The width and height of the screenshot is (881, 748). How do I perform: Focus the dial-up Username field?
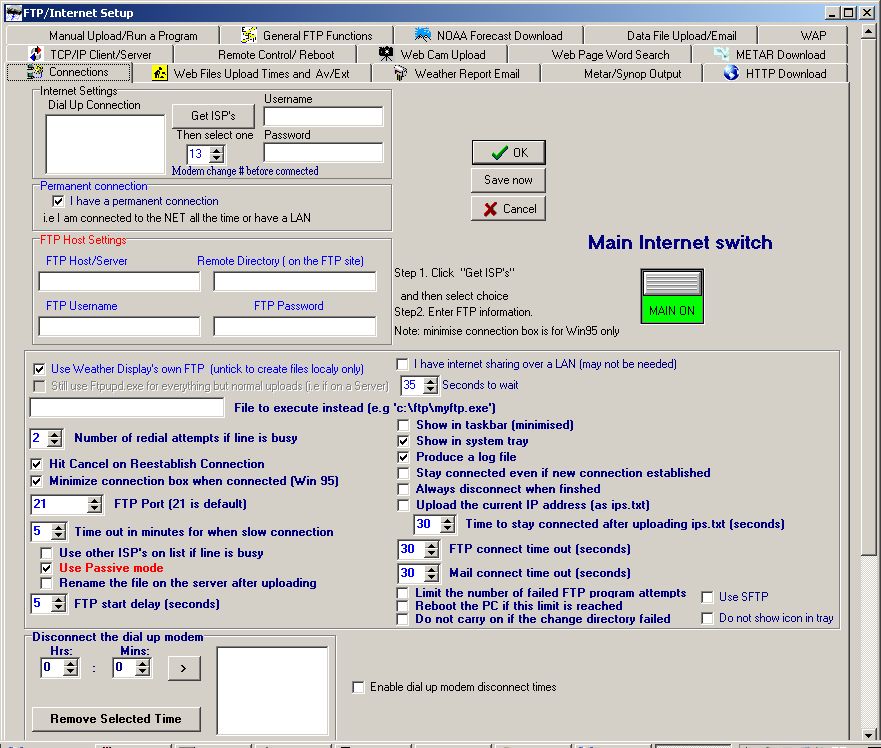coord(323,116)
